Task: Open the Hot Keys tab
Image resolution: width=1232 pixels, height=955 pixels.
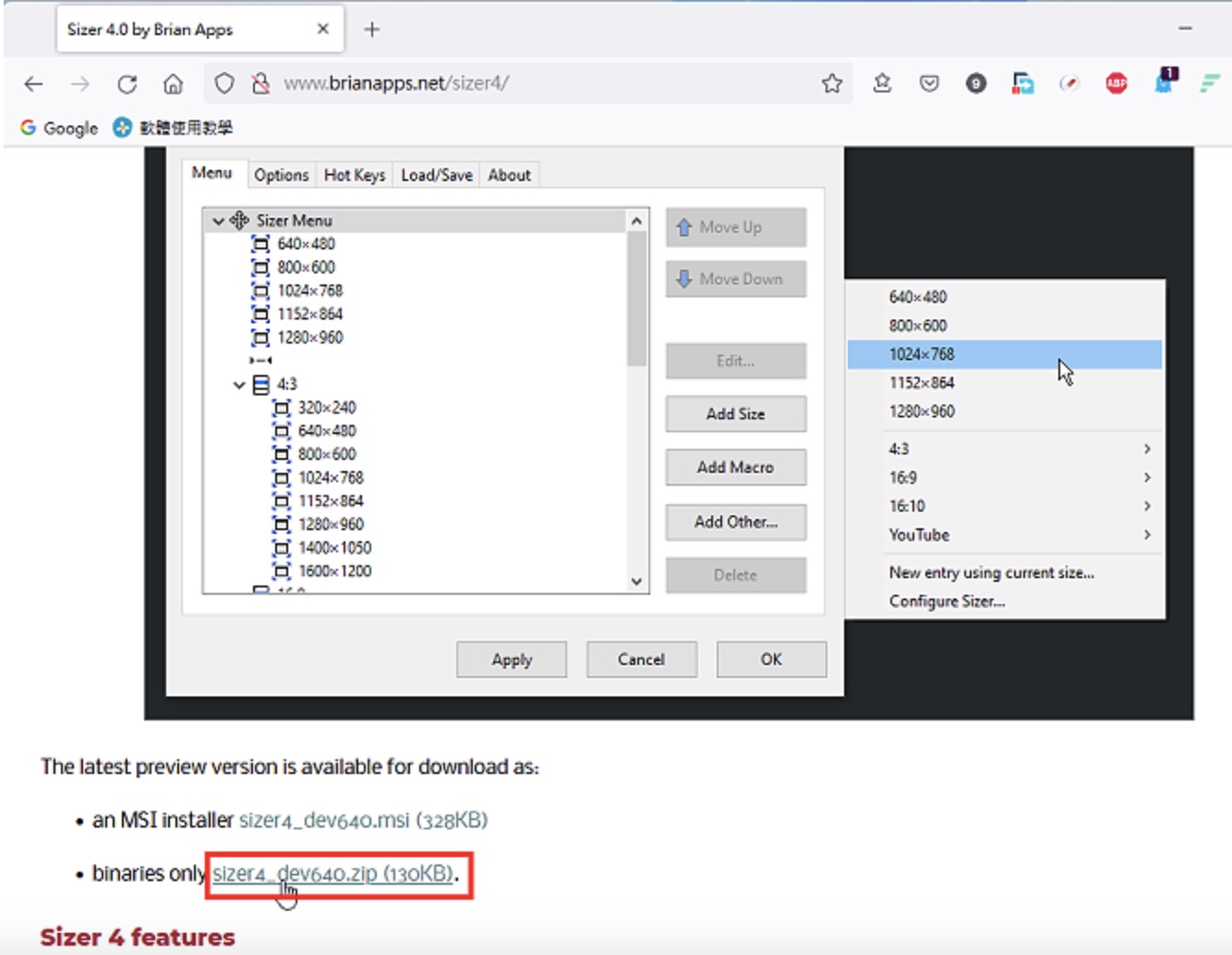Action: pos(355,175)
